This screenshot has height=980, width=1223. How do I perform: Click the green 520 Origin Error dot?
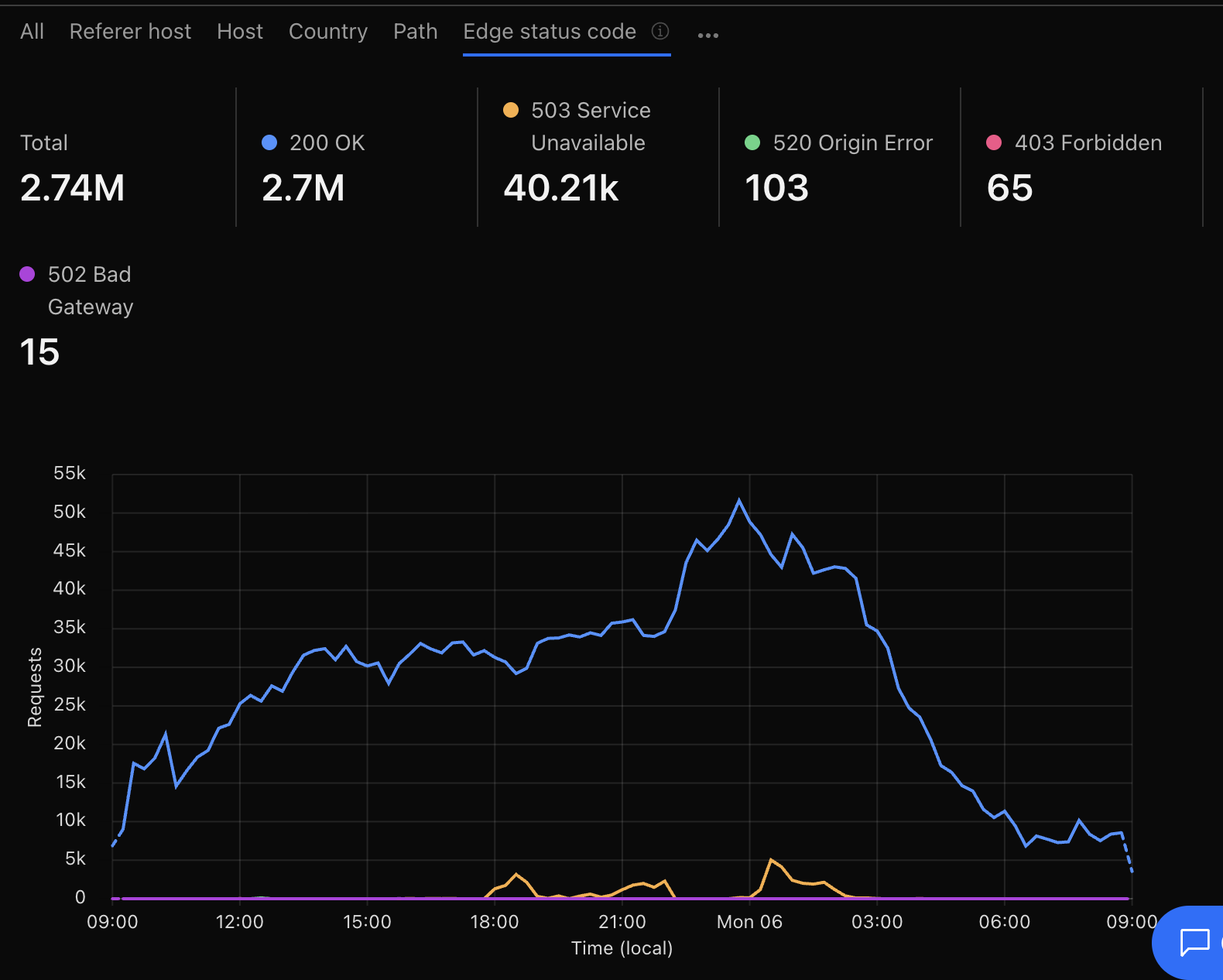coord(752,142)
